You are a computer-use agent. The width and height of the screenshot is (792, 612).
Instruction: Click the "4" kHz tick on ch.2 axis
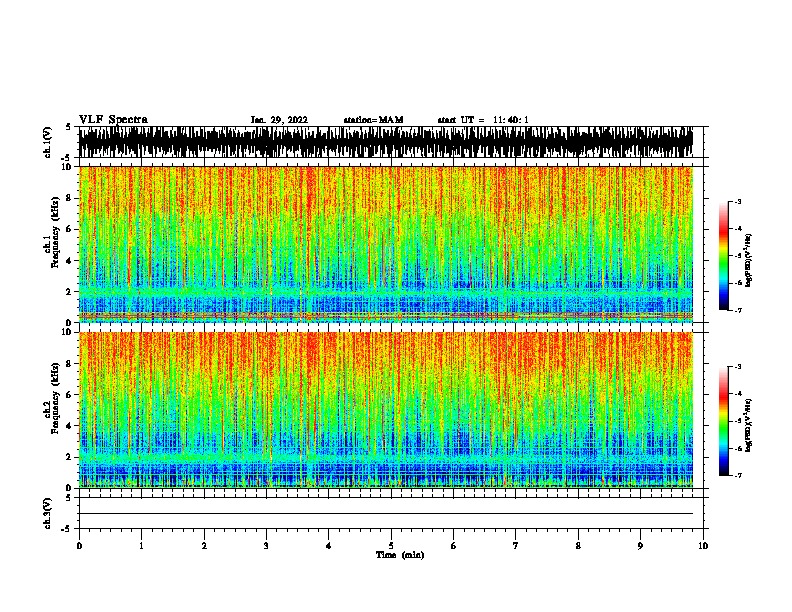70,426
